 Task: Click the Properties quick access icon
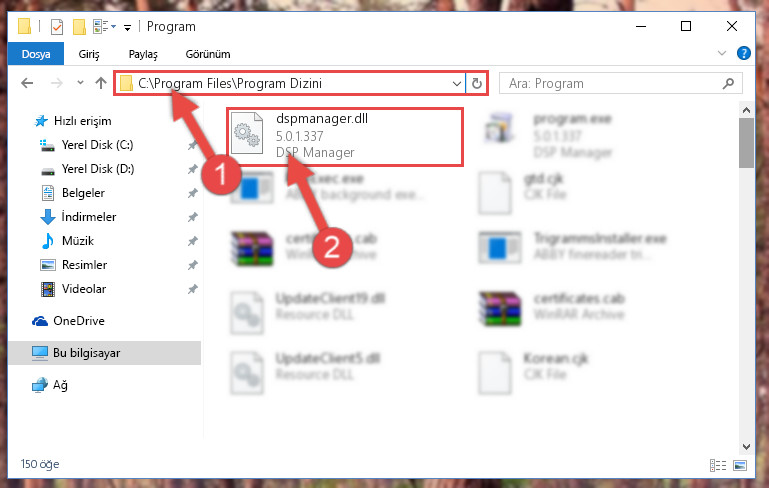[x=57, y=26]
